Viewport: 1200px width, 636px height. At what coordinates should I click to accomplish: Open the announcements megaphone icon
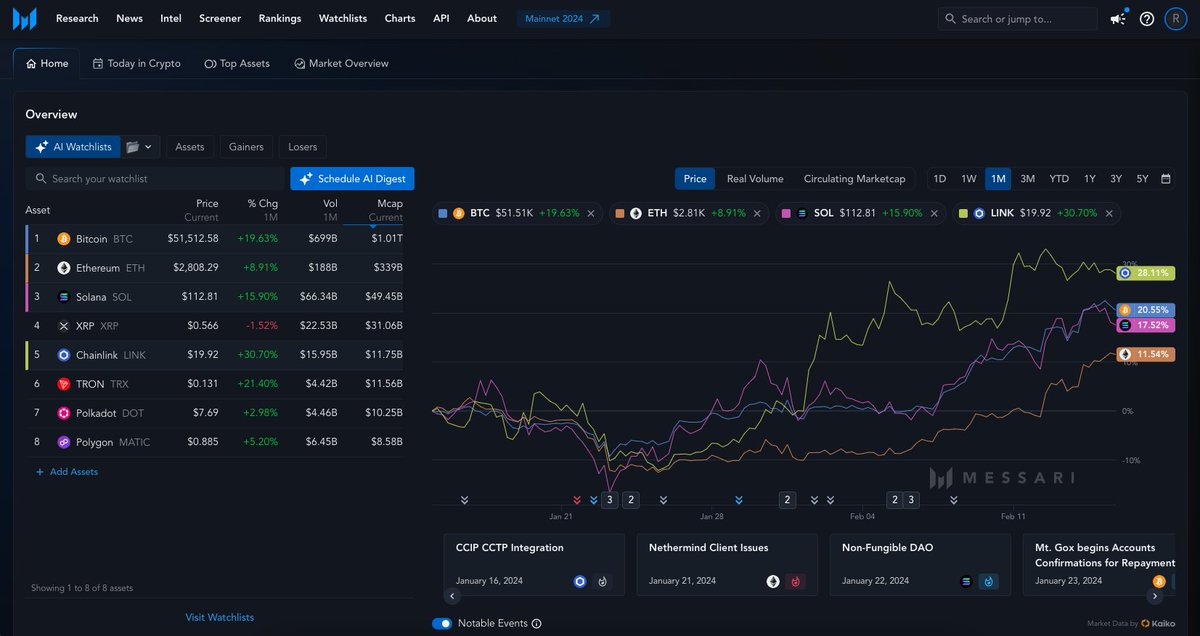click(1118, 19)
